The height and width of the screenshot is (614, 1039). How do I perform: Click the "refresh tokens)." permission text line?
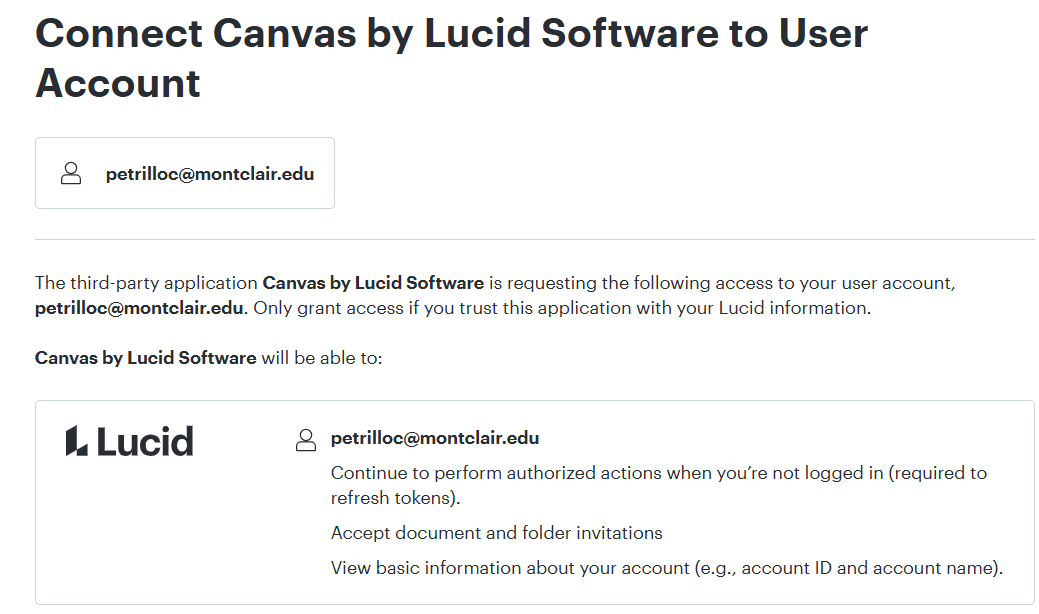pyautogui.click(x=396, y=498)
